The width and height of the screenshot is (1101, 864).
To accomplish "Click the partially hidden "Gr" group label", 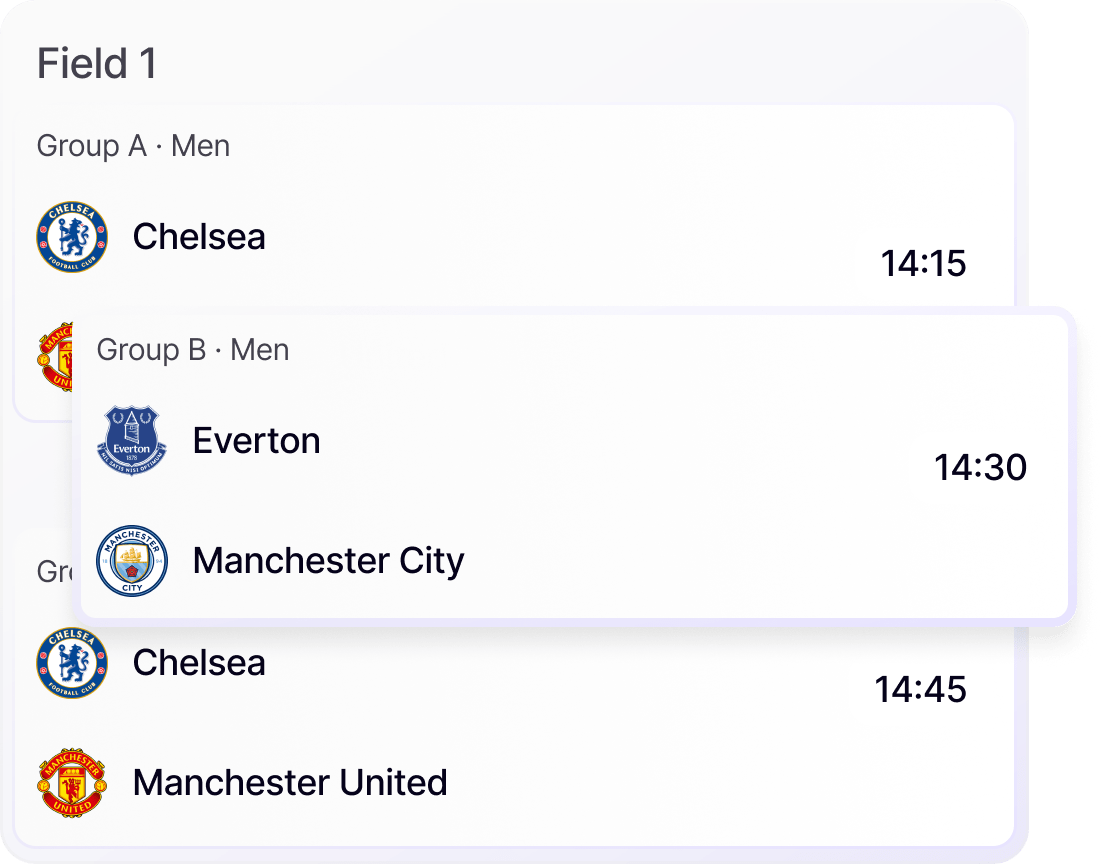I will tap(54, 571).
